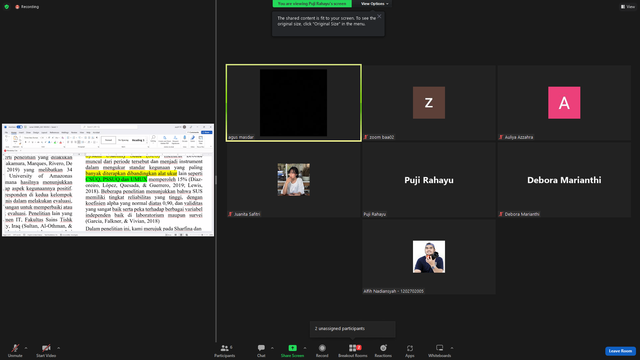This screenshot has width=640, height=360.
Task: Apply the Normal style in Word gallery
Action: 108,140
